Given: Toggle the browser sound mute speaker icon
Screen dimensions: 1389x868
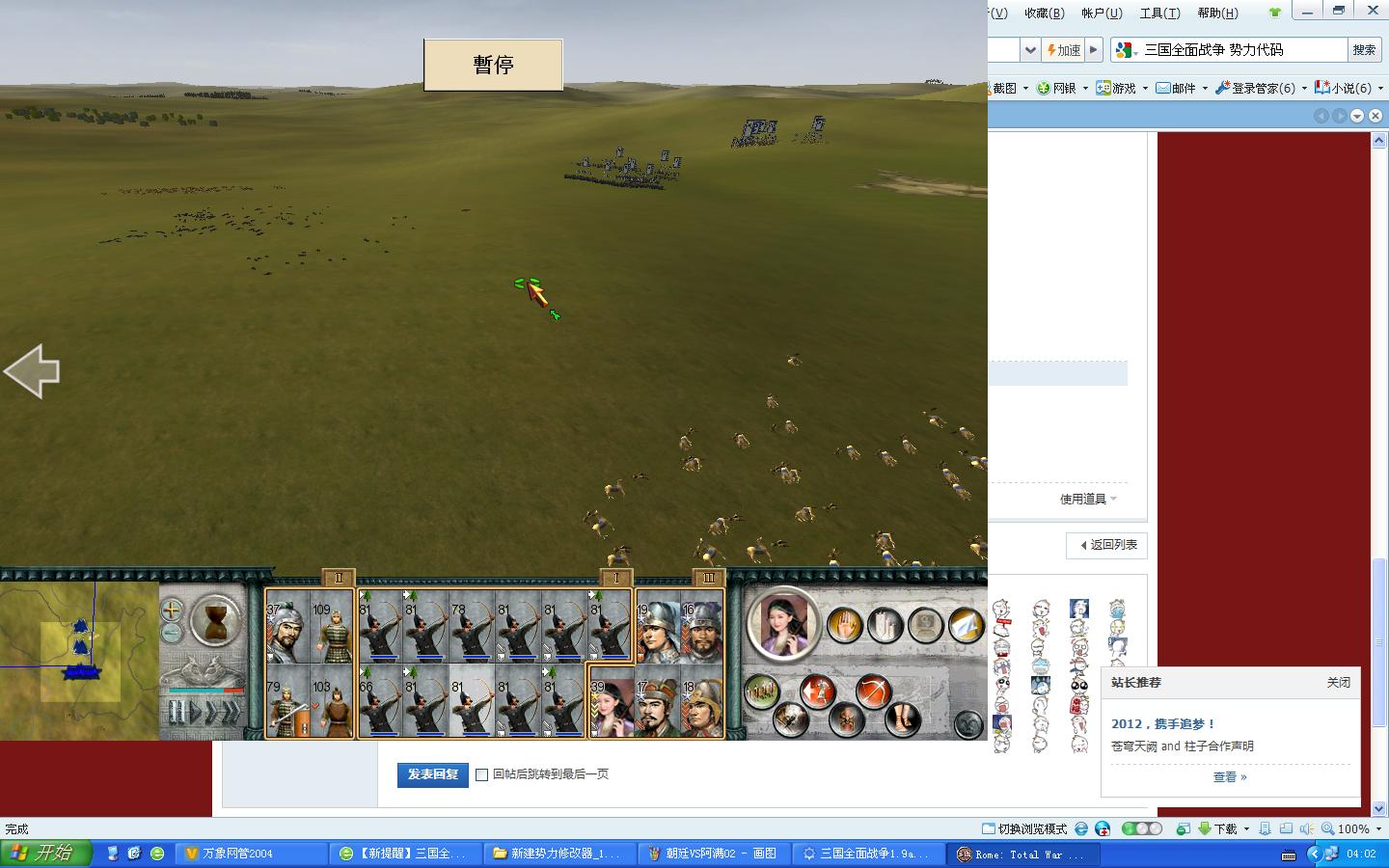Looking at the screenshot, I should coord(1305,828).
